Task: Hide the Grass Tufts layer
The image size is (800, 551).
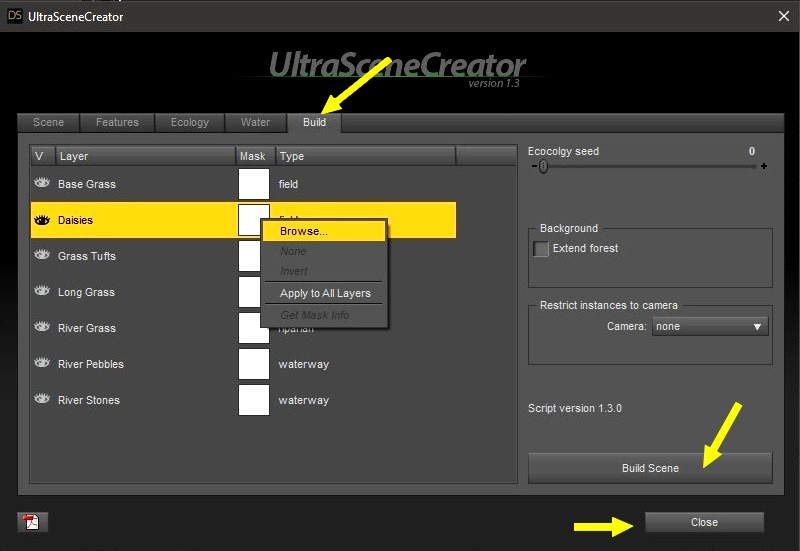Action: point(42,255)
